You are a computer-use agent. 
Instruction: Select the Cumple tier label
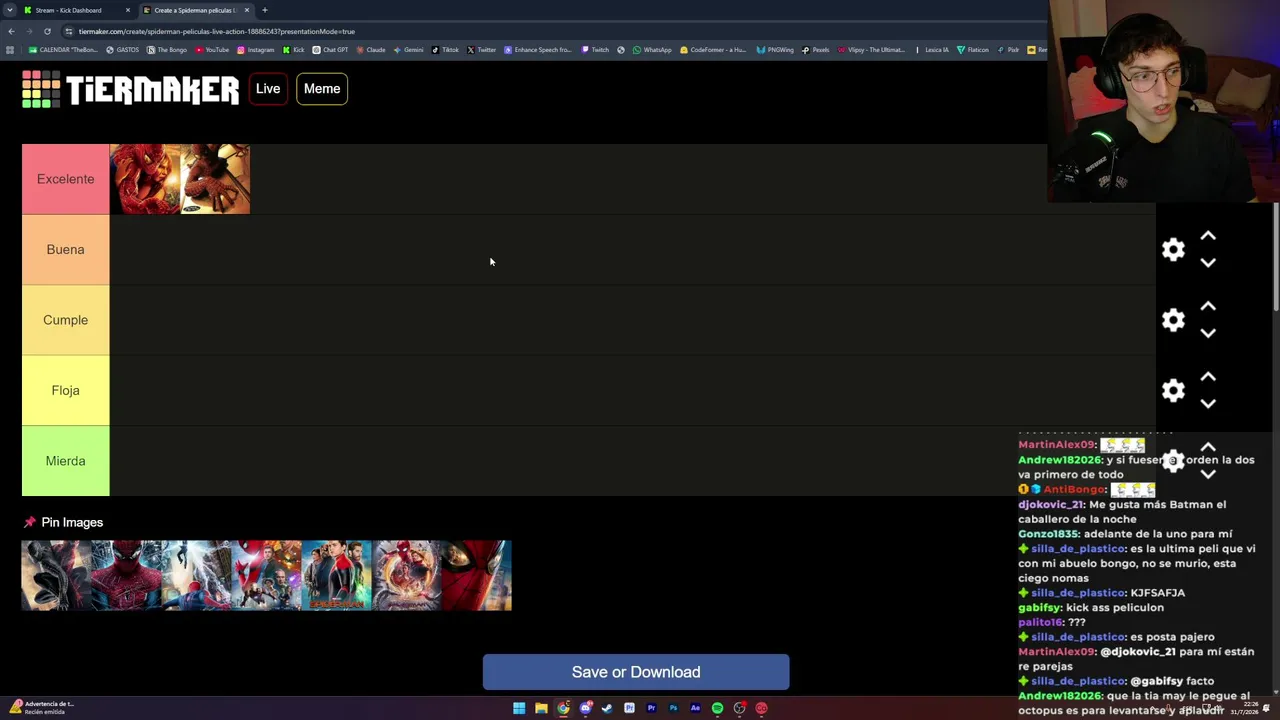65,320
